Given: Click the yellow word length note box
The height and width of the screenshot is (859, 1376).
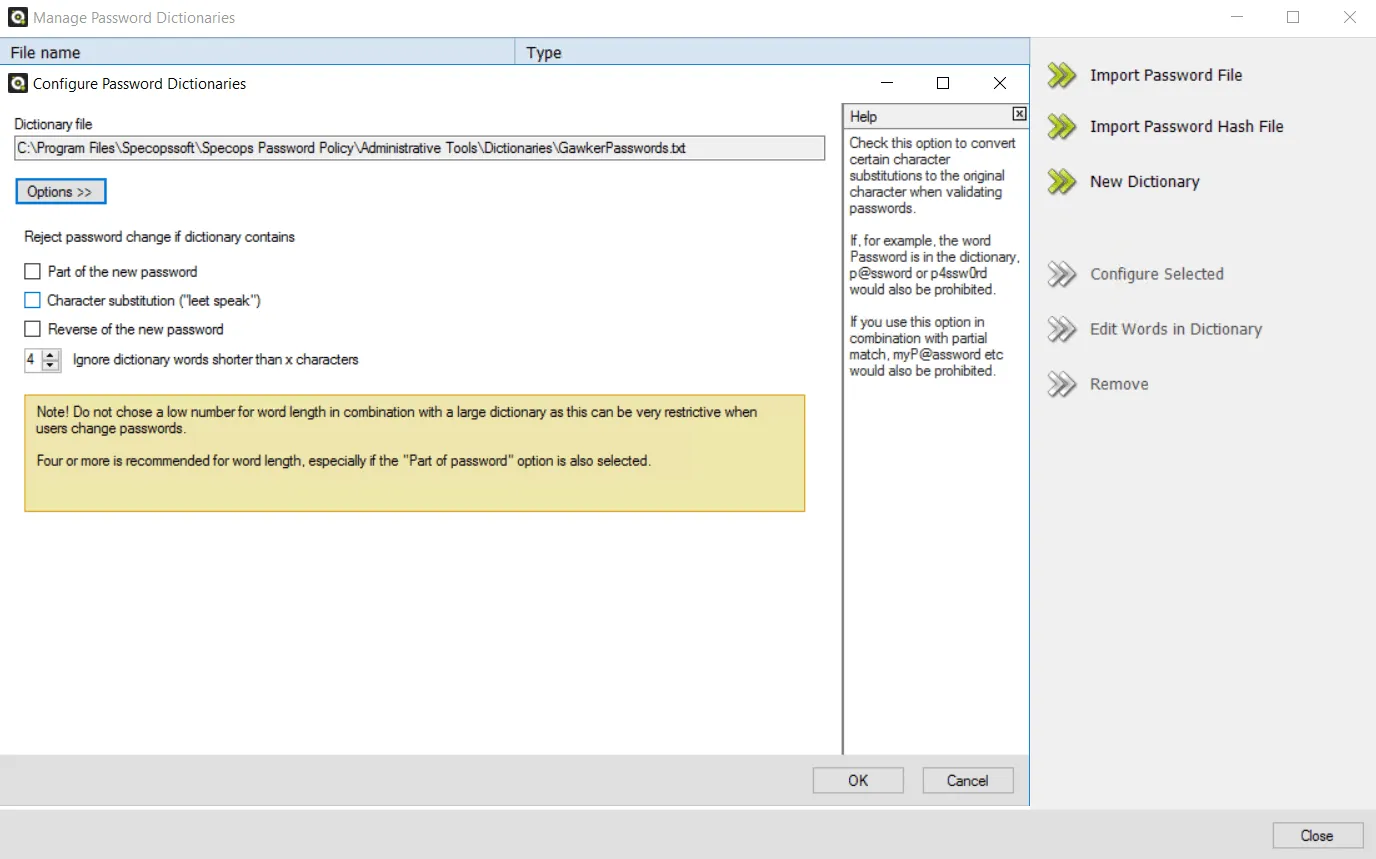Looking at the screenshot, I should coord(415,453).
